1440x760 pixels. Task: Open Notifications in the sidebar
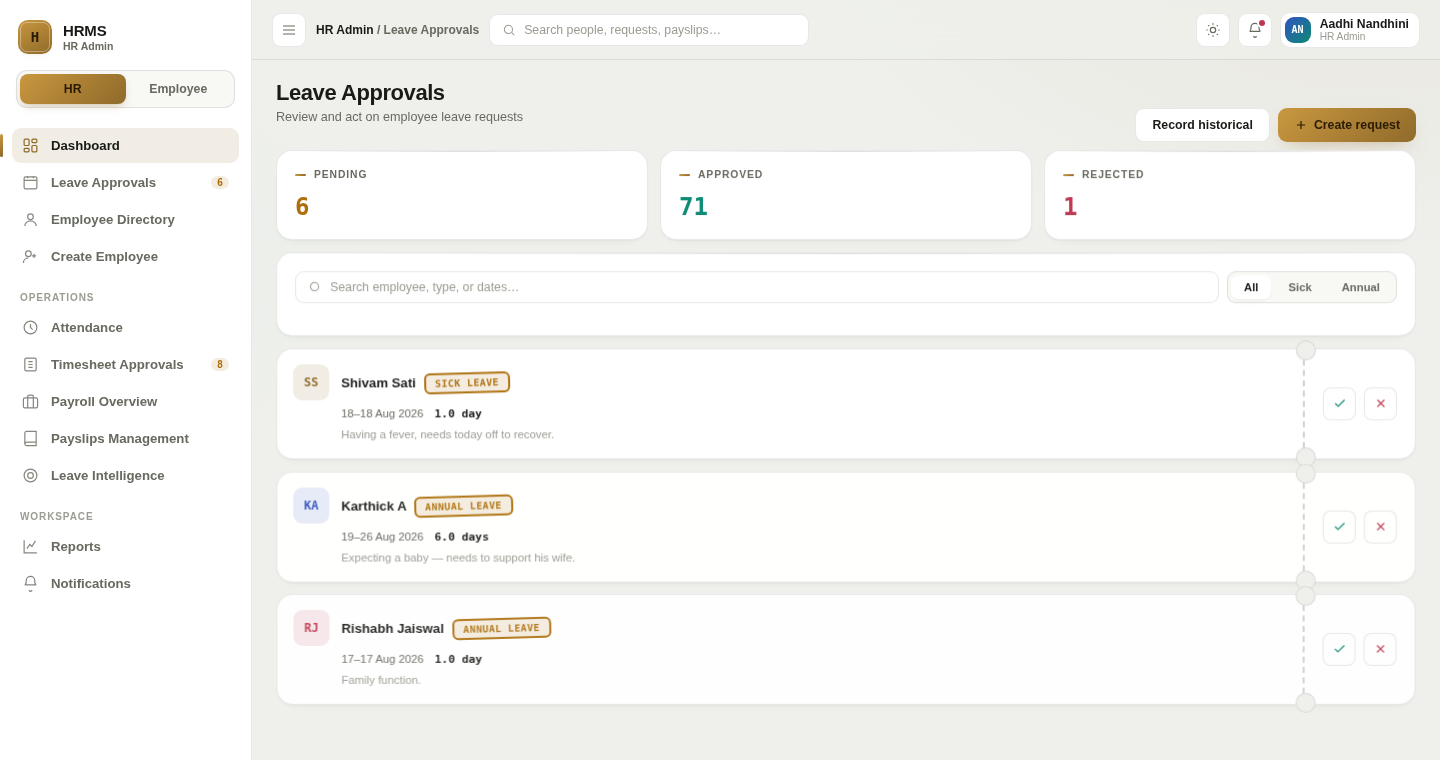coord(126,584)
